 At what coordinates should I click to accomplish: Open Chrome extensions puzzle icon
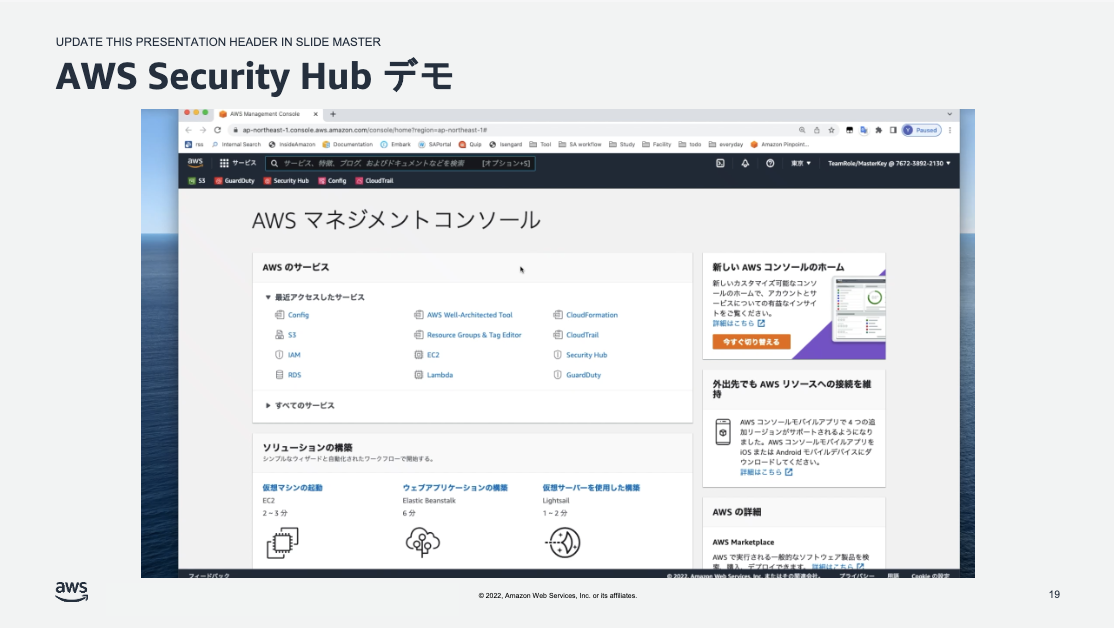tap(879, 130)
